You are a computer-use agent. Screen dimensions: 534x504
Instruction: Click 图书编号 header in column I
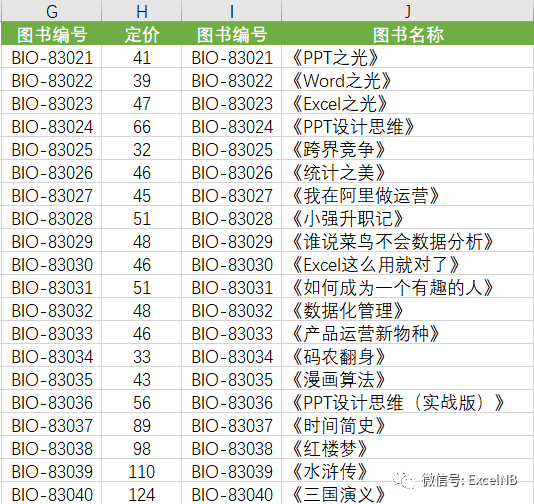pyautogui.click(x=232, y=34)
